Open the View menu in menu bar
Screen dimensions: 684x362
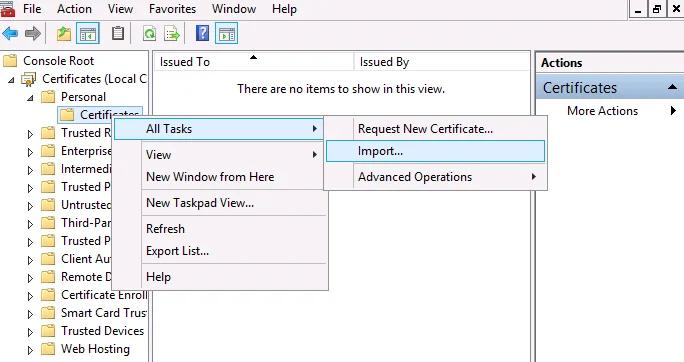click(x=120, y=9)
